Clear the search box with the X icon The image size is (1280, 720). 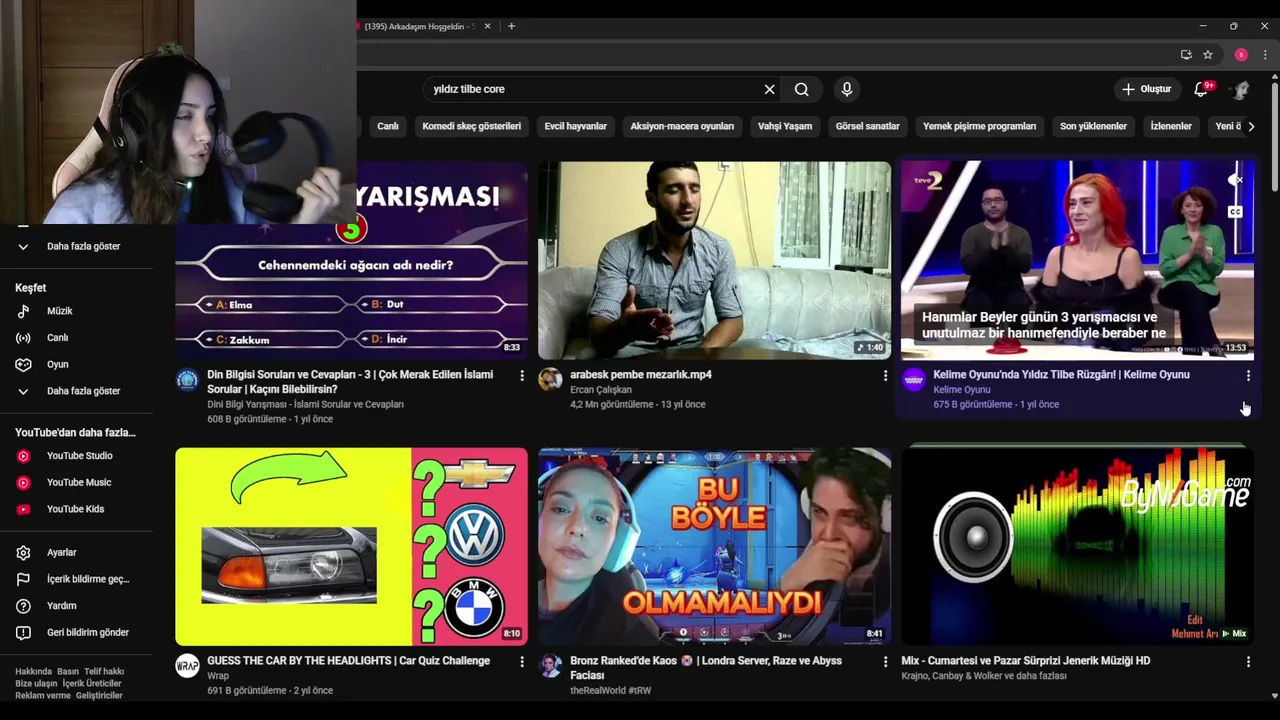click(x=769, y=89)
